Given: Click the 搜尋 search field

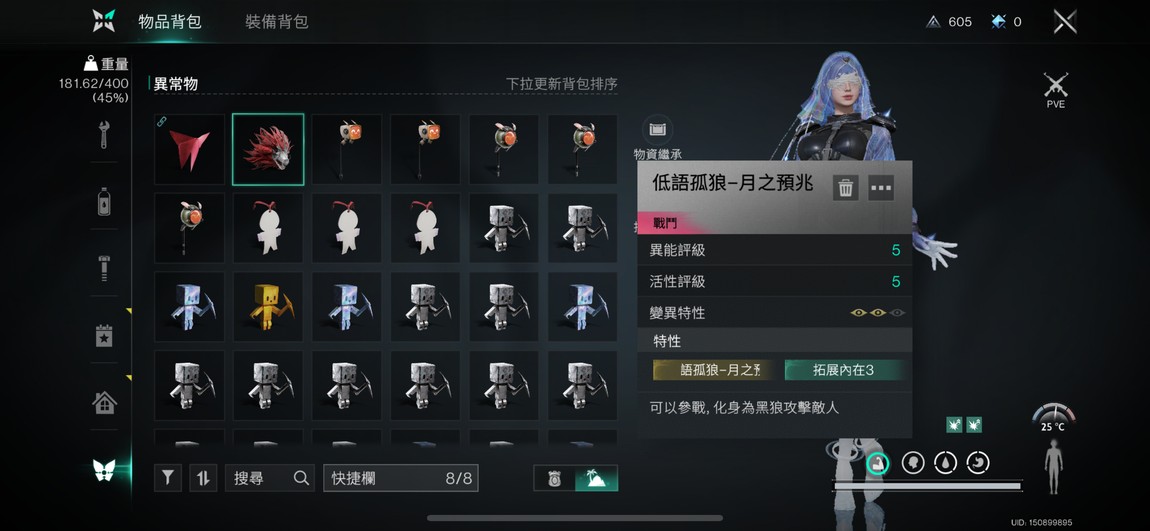Looking at the screenshot, I should point(270,478).
